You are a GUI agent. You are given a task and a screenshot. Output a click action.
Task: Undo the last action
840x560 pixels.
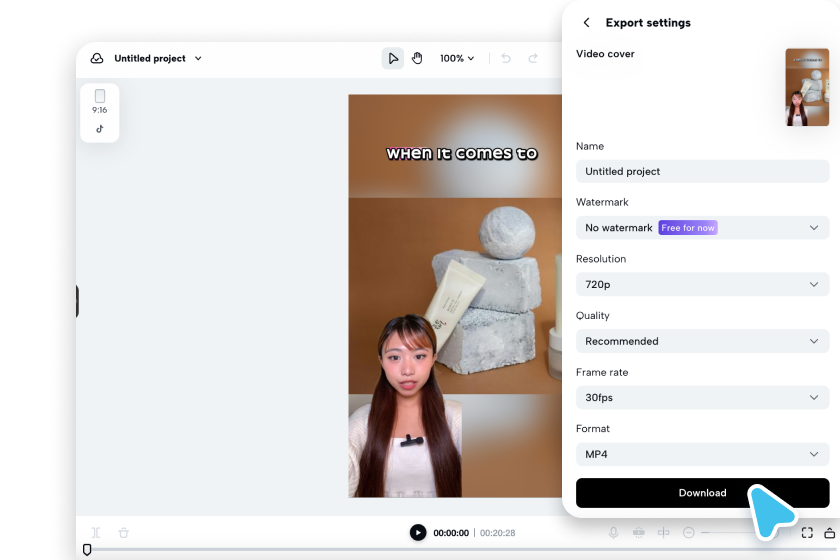[x=506, y=58]
